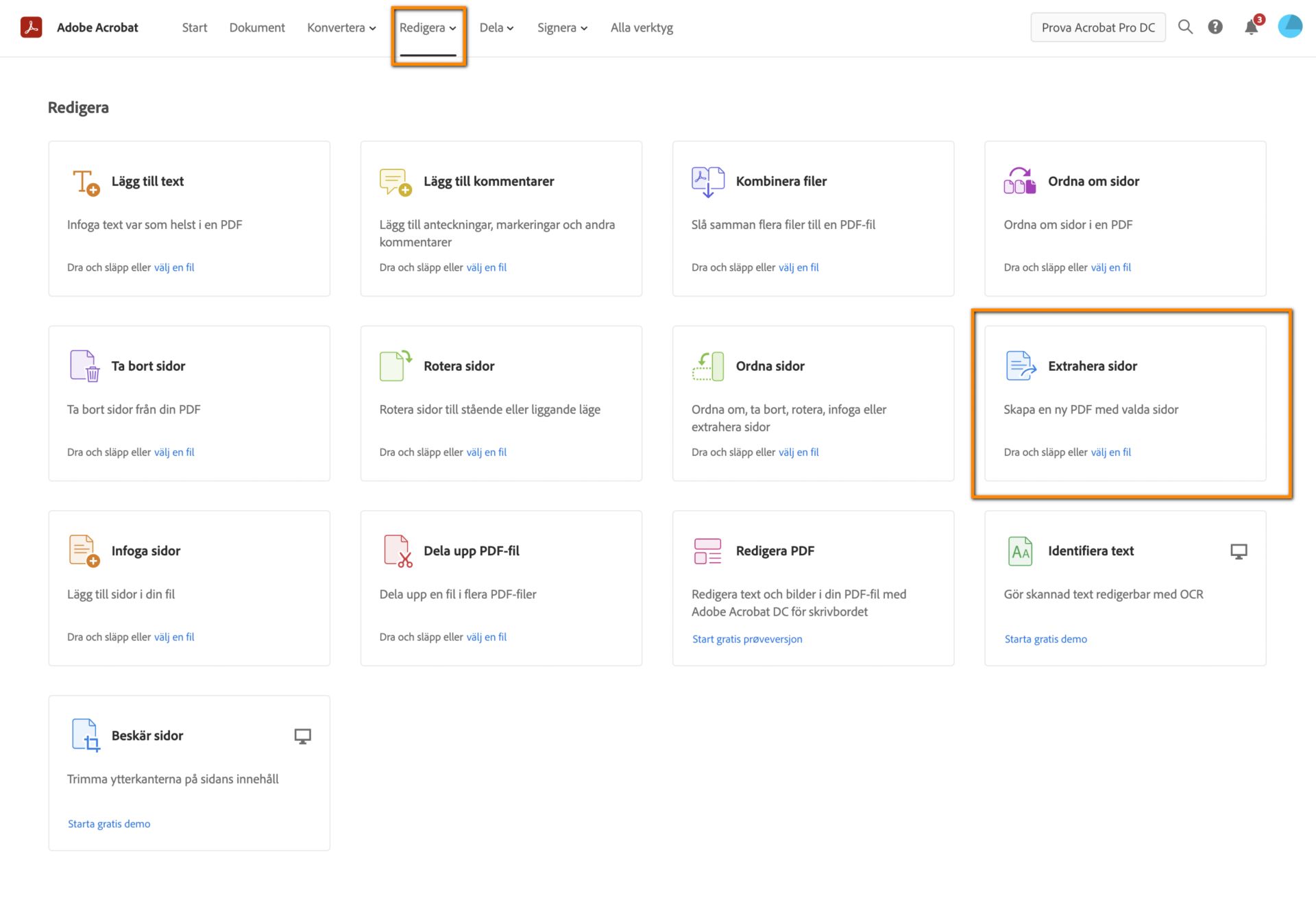Click the Beskär sidor crop icon
This screenshot has width=1316, height=922.
86,736
